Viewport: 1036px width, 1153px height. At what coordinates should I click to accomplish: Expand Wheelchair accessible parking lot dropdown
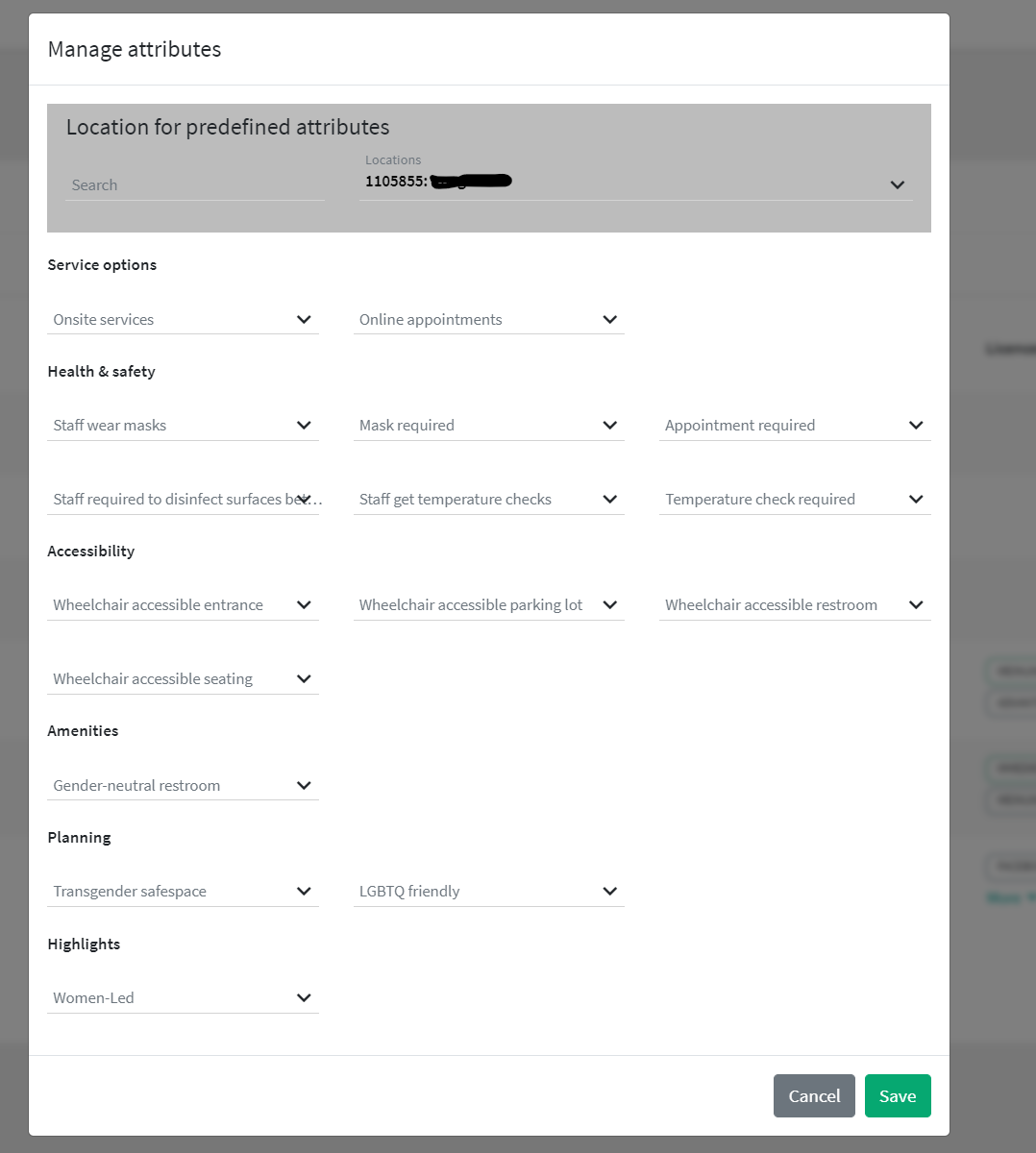tap(488, 605)
